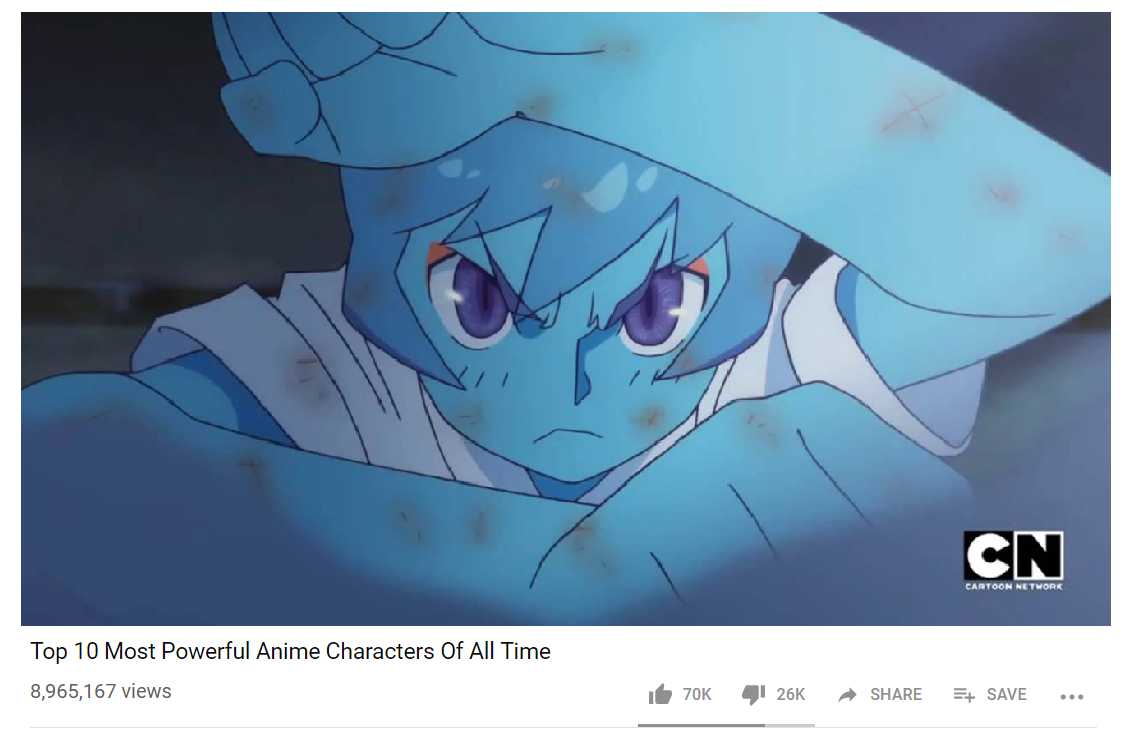This screenshot has height=749, width=1125.
Task: Click the share arrow icon
Action: click(847, 694)
